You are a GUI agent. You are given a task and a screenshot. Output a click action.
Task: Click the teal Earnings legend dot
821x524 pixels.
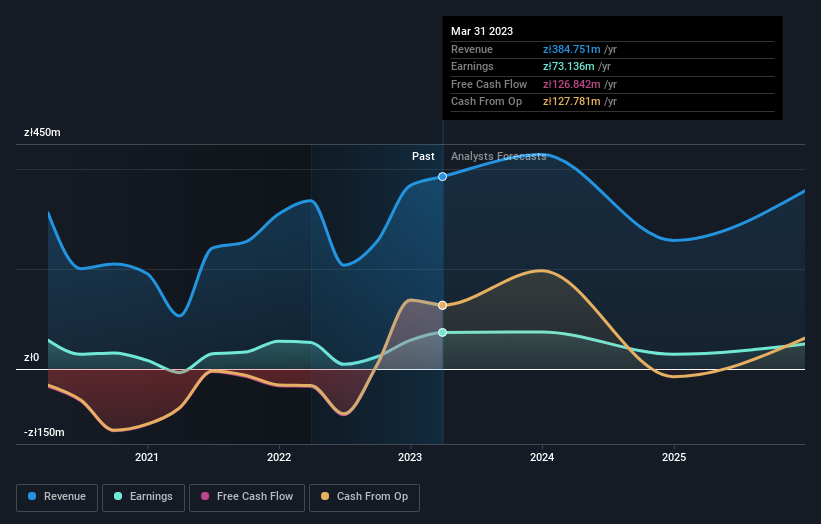[118, 496]
